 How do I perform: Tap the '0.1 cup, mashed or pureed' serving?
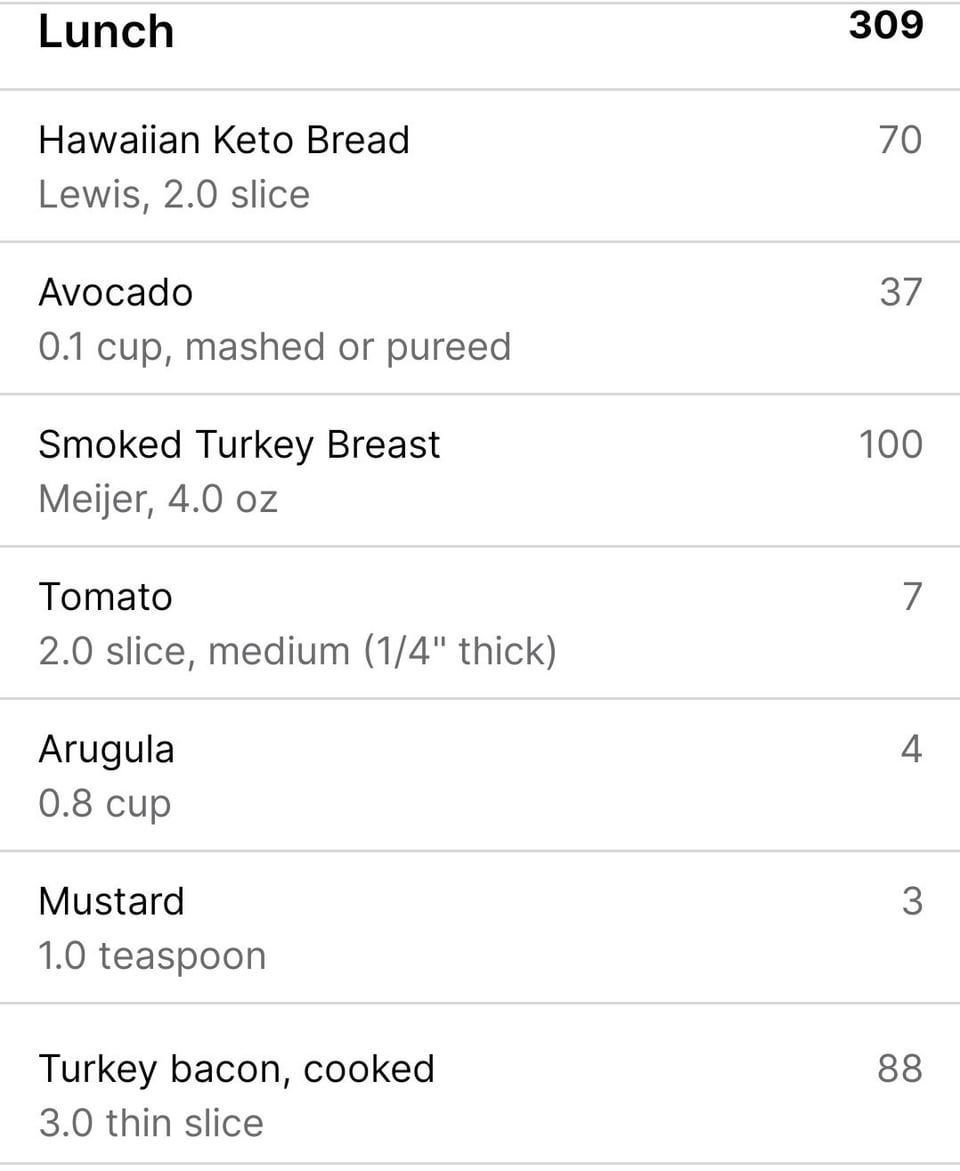point(275,348)
